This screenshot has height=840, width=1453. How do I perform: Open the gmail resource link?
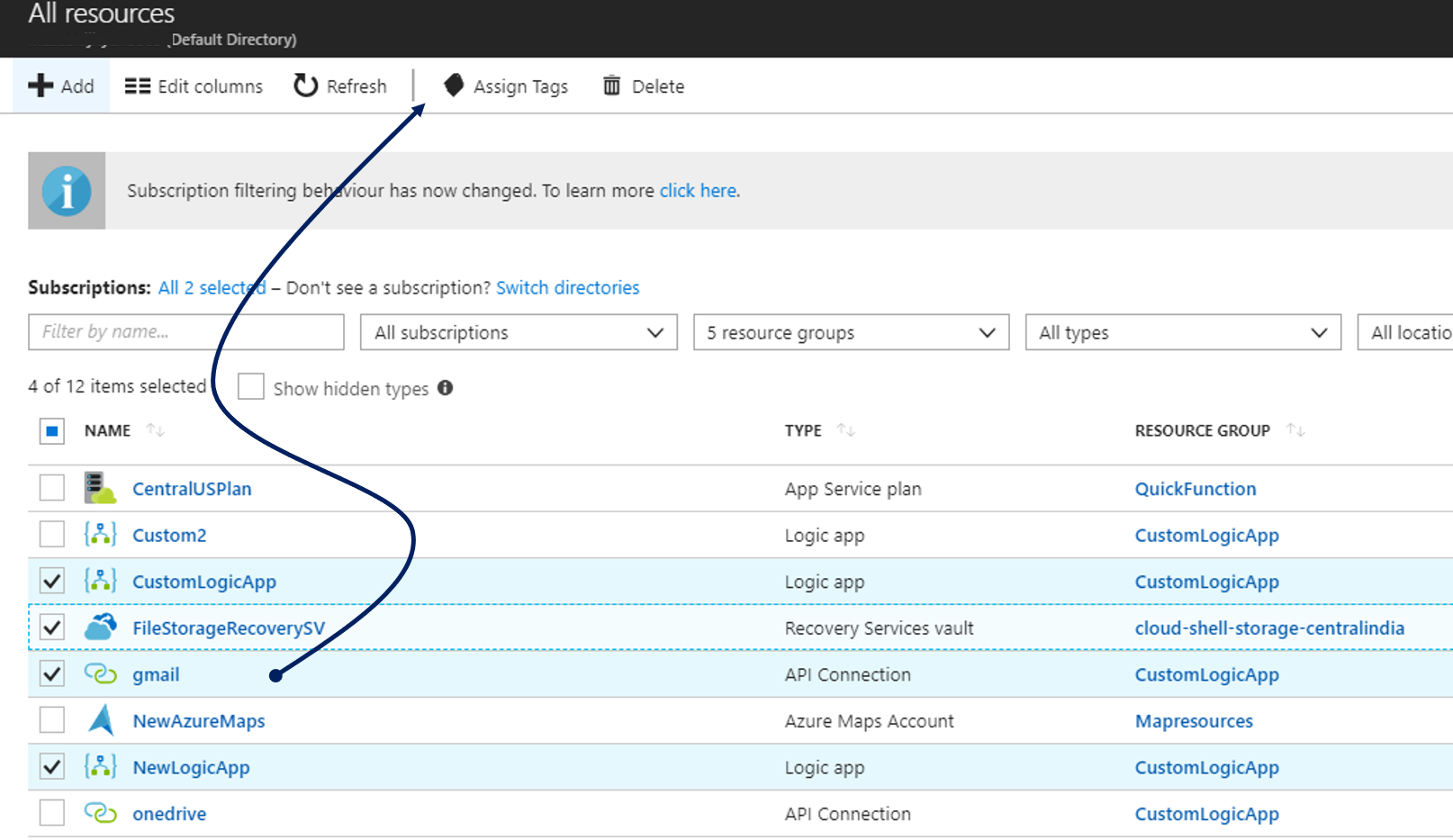[x=156, y=674]
